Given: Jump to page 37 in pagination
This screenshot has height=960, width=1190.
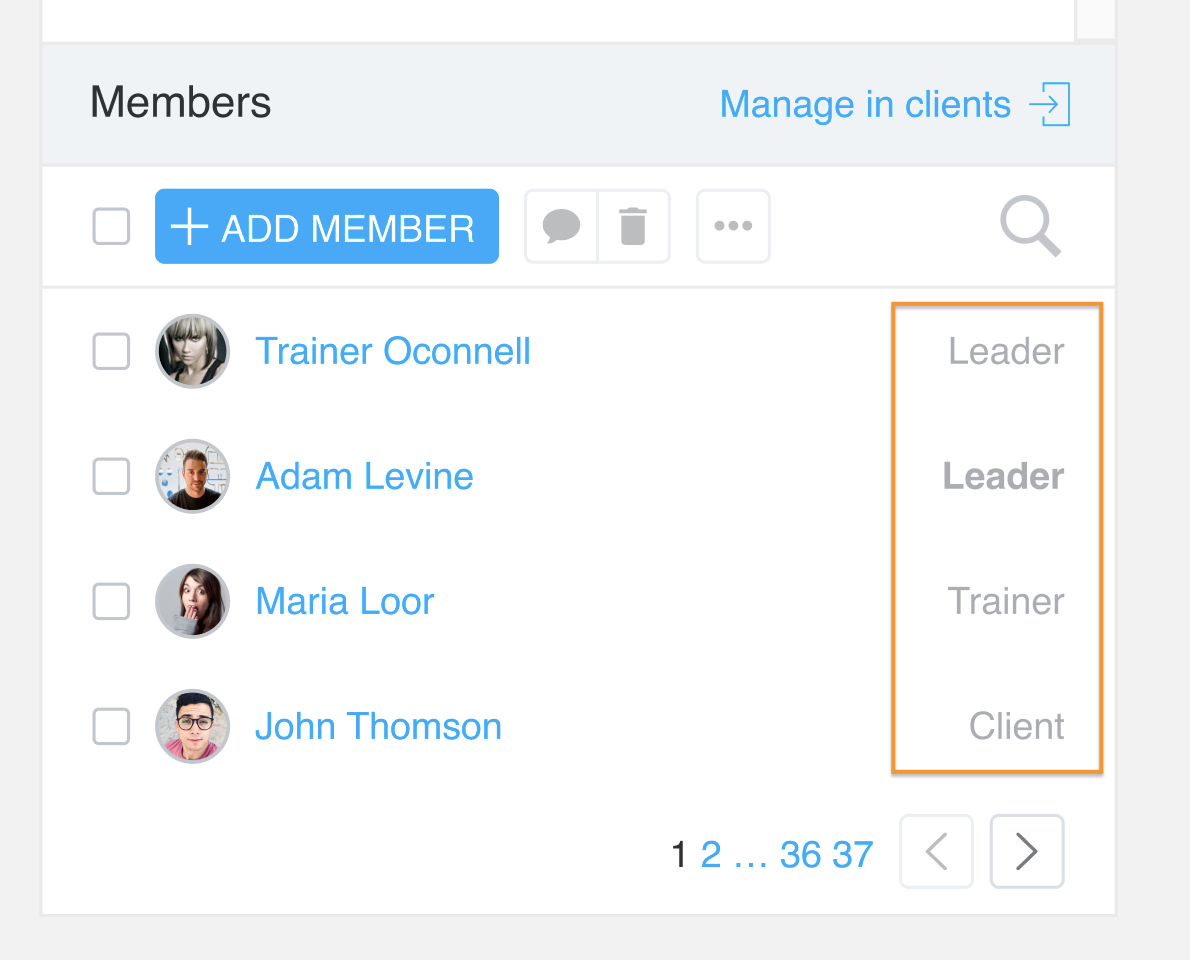Looking at the screenshot, I should [853, 855].
